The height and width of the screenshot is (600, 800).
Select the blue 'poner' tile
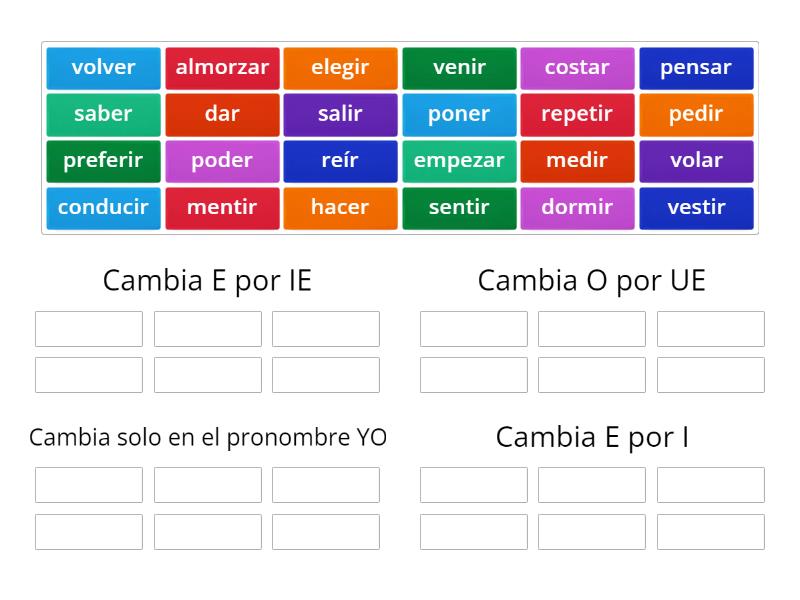point(459,114)
